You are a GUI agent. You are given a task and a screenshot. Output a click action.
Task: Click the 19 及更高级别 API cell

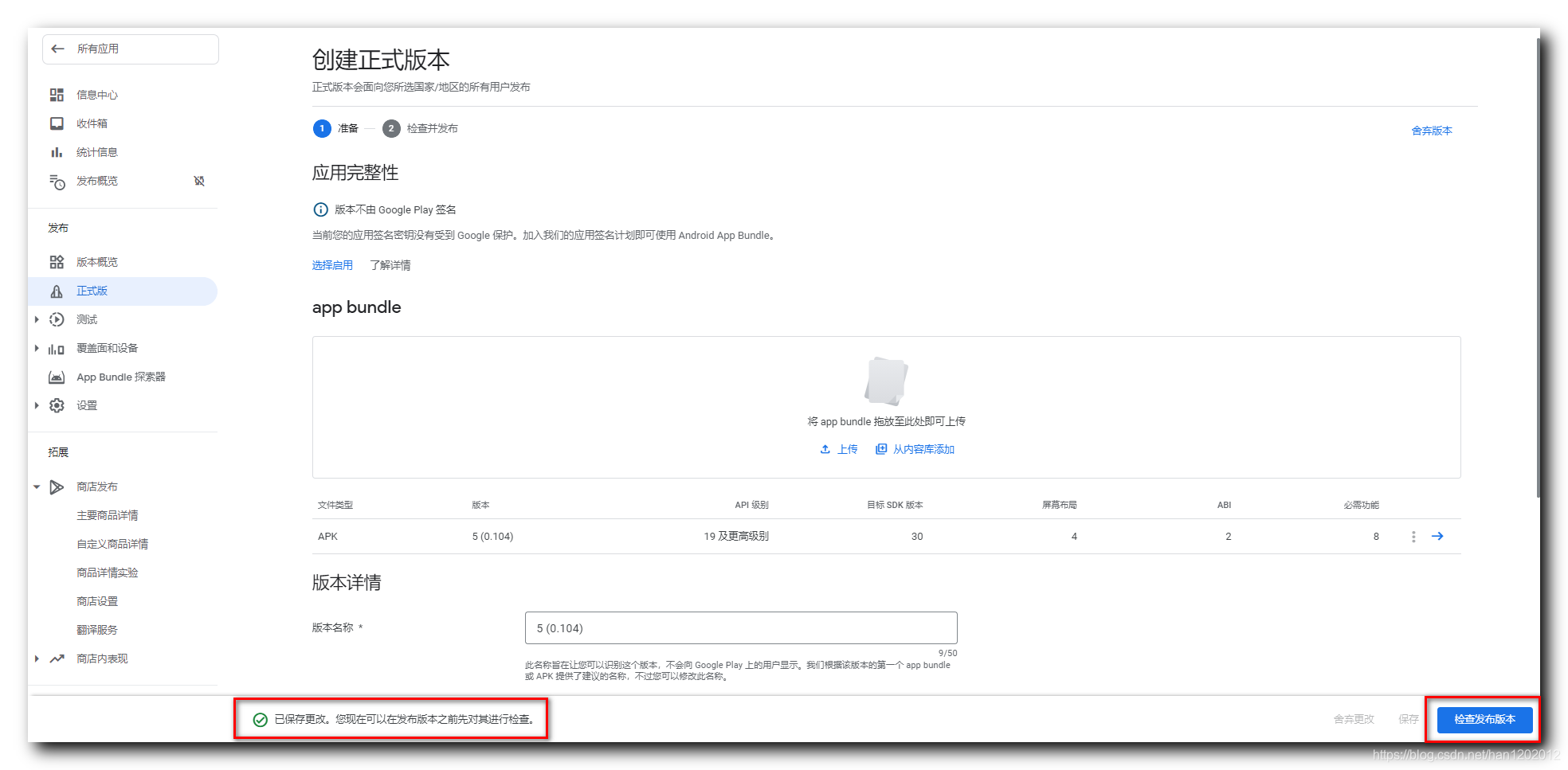pyautogui.click(x=736, y=537)
